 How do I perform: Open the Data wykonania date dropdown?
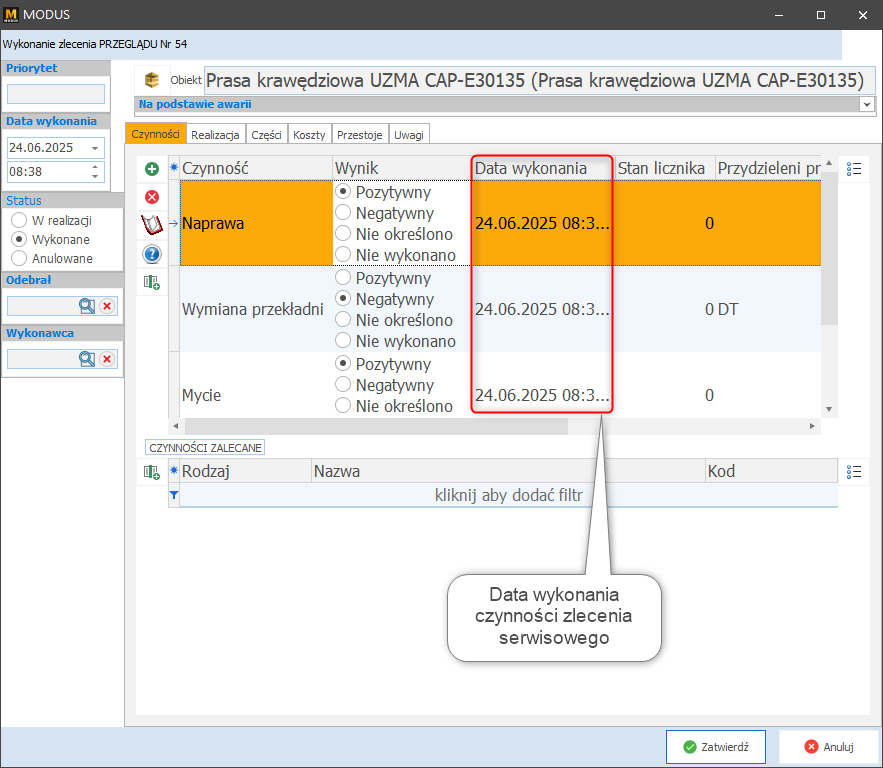(95, 148)
